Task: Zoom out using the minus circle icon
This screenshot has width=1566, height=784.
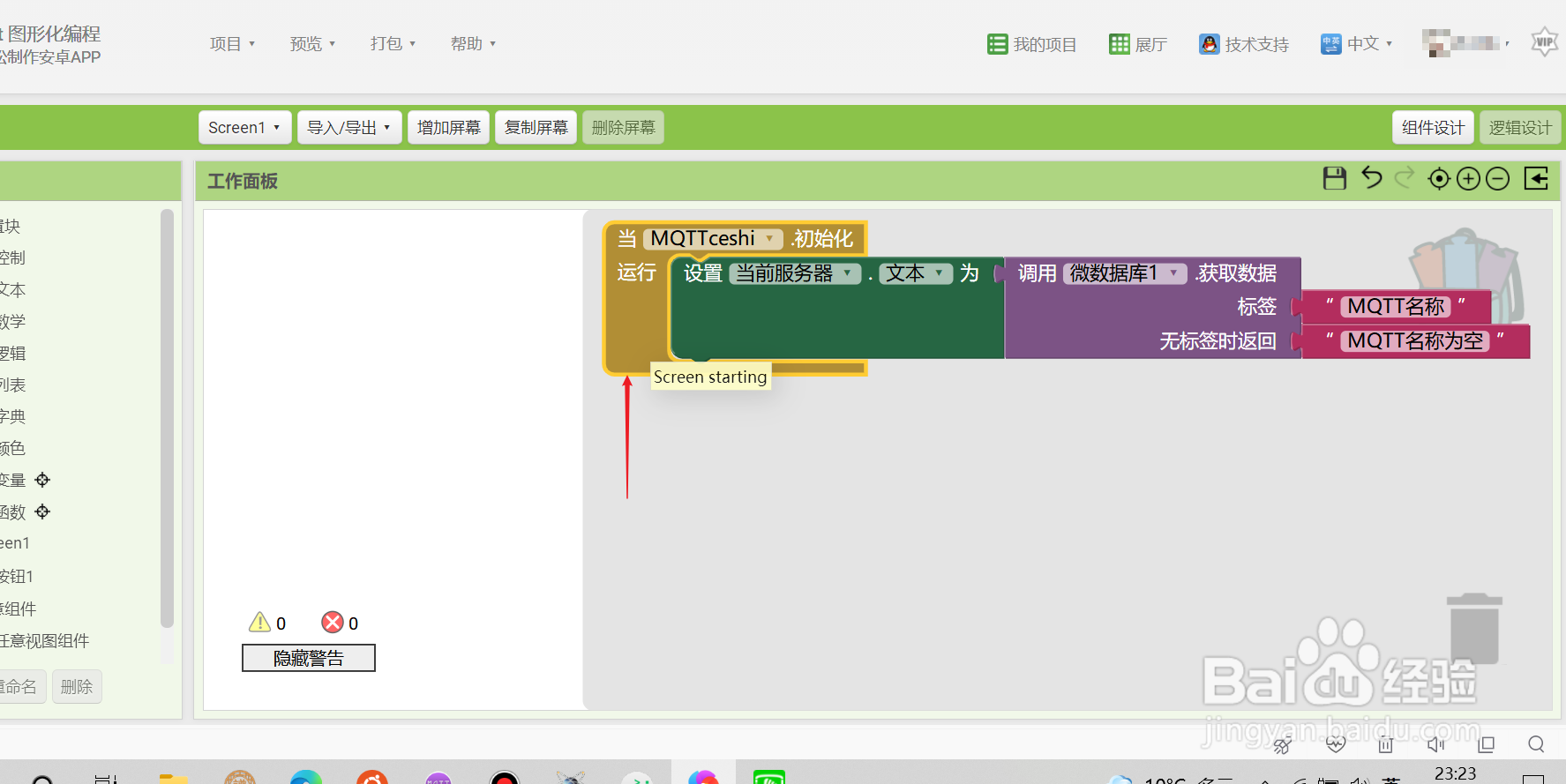Action: (1498, 179)
